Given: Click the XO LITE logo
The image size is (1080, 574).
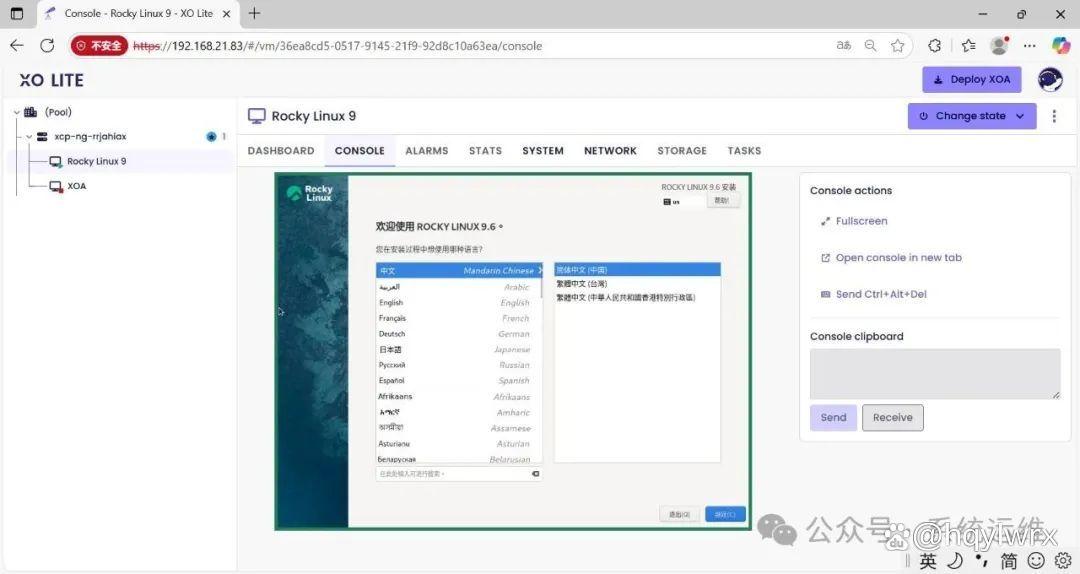Looking at the screenshot, I should point(52,80).
